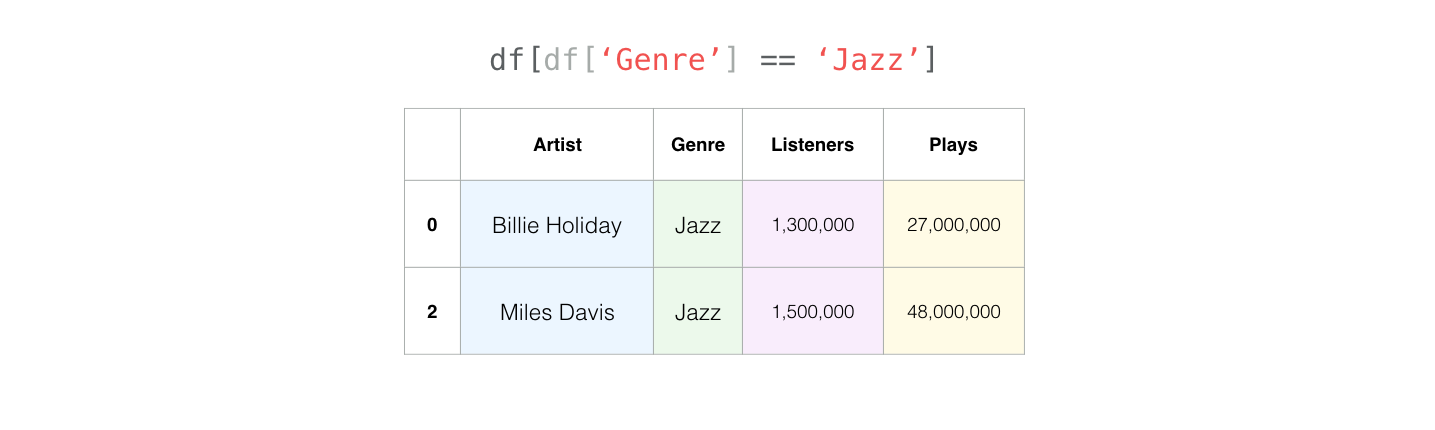1435x430 pixels.
Task: Click the red 'Jazz' string in code
Action: [x=868, y=61]
